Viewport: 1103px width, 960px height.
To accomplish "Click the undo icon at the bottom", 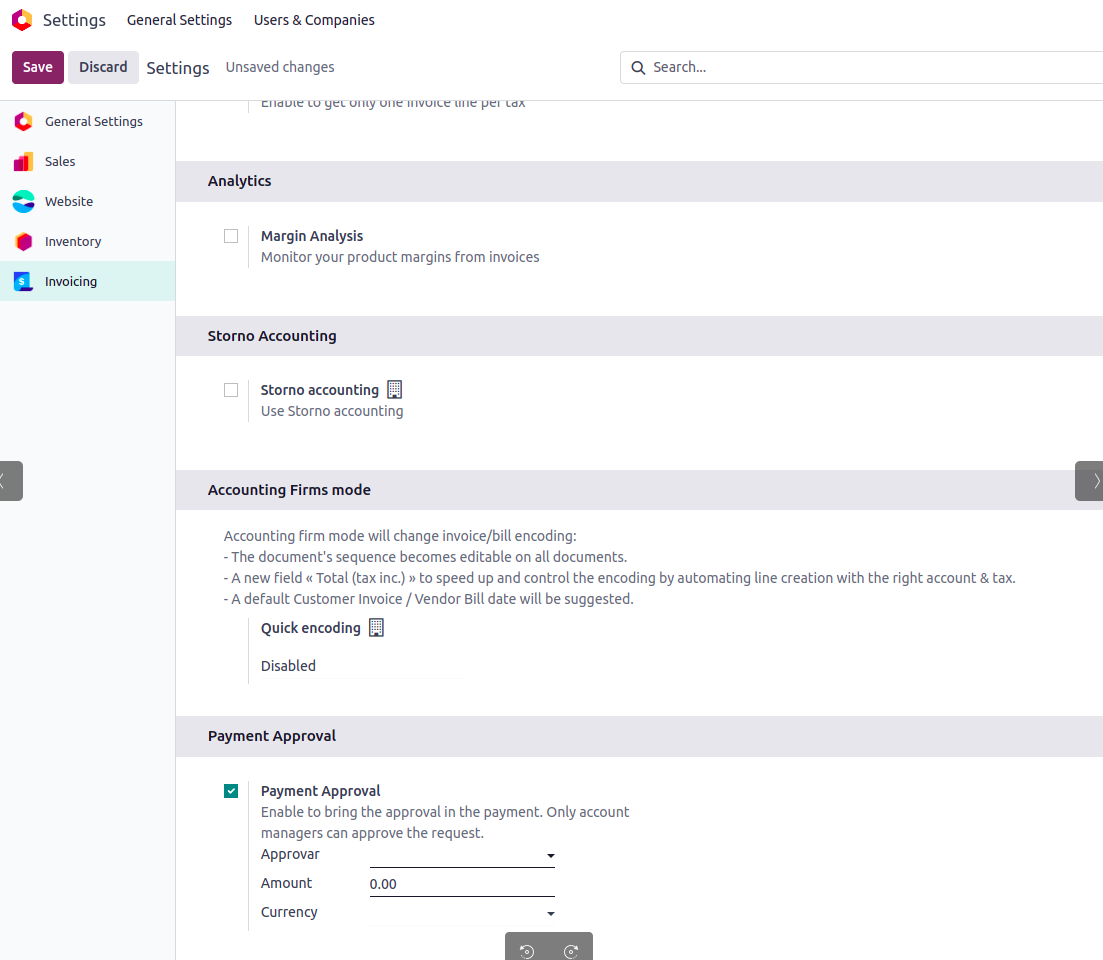I will tap(527, 951).
